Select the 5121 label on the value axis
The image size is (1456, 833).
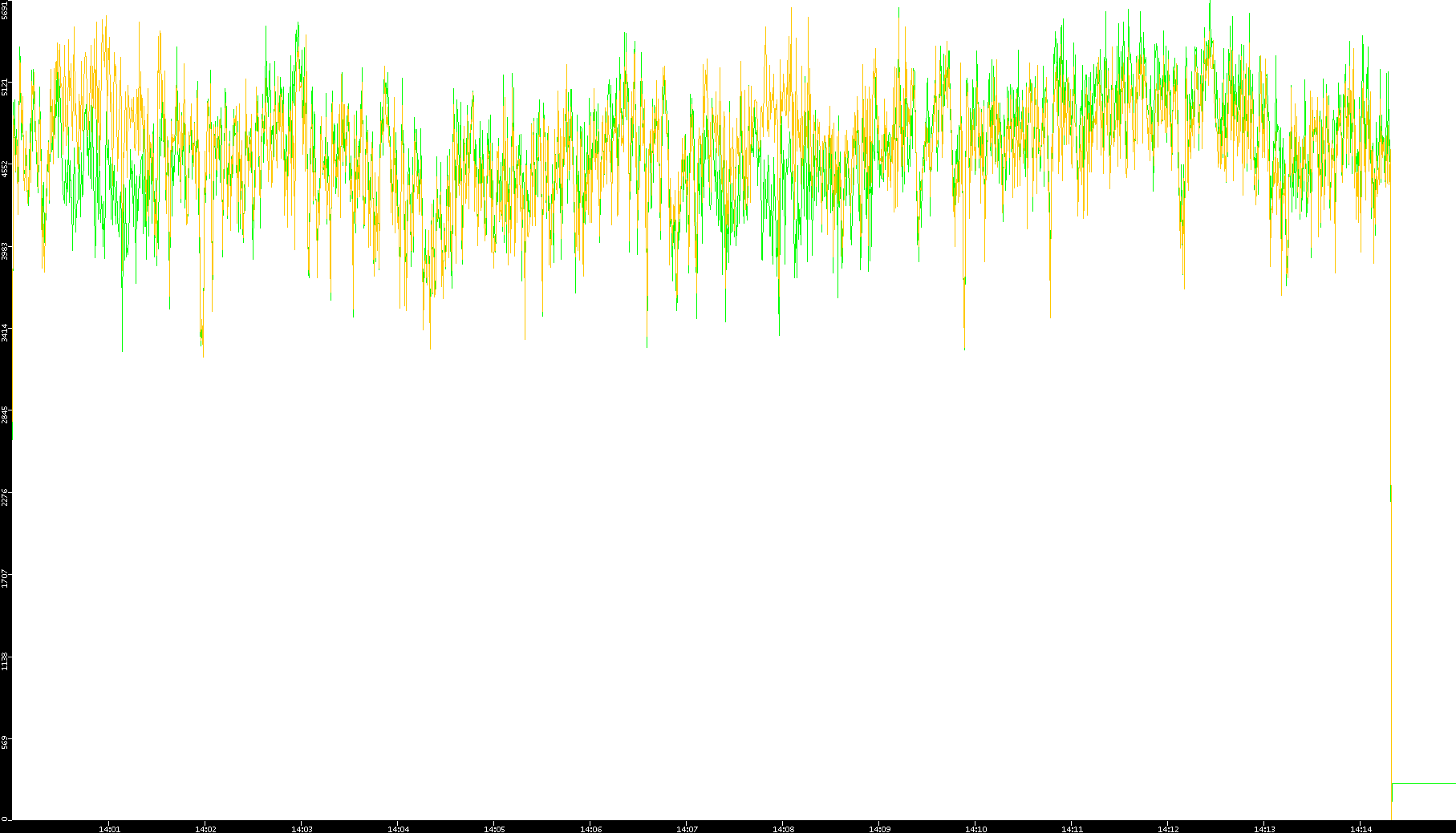coord(6,87)
